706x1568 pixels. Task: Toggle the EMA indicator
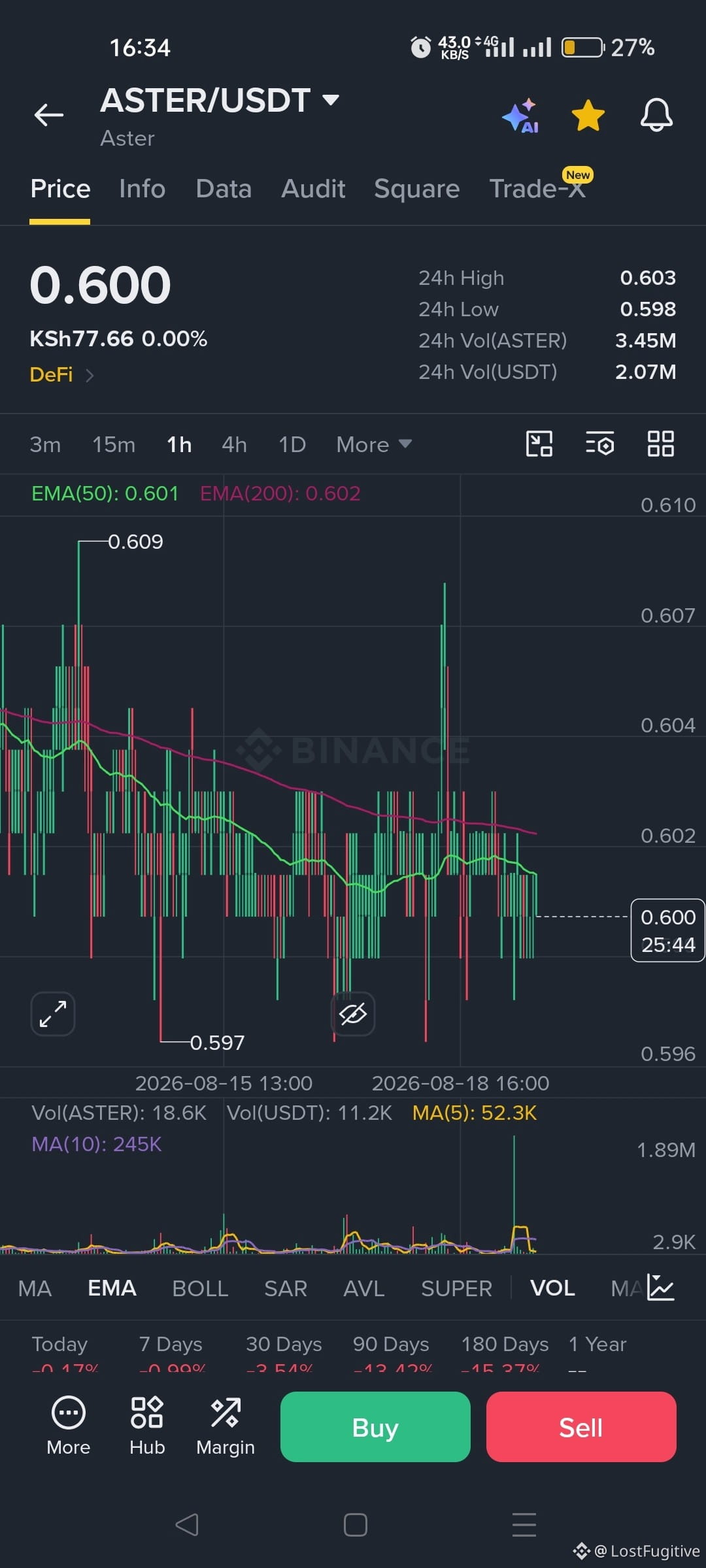112,1288
